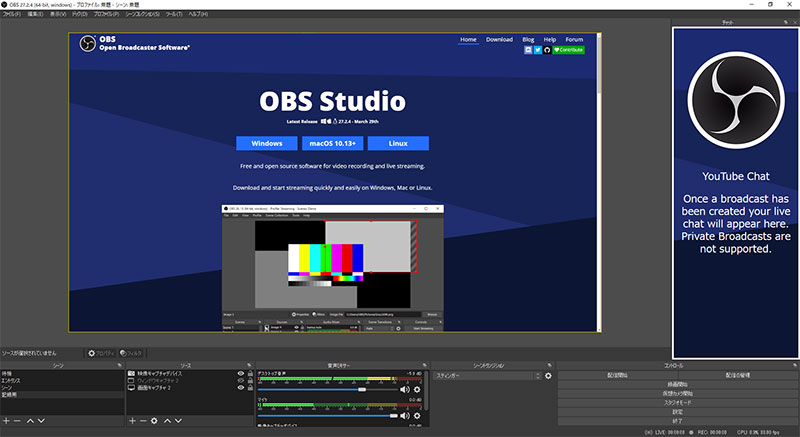Open the scene transition type dropdown
Image resolution: width=800 pixels, height=437 pixels.
(486, 376)
